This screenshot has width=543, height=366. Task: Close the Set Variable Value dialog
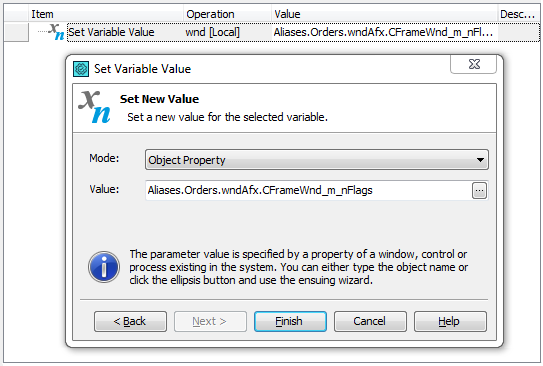click(x=474, y=64)
